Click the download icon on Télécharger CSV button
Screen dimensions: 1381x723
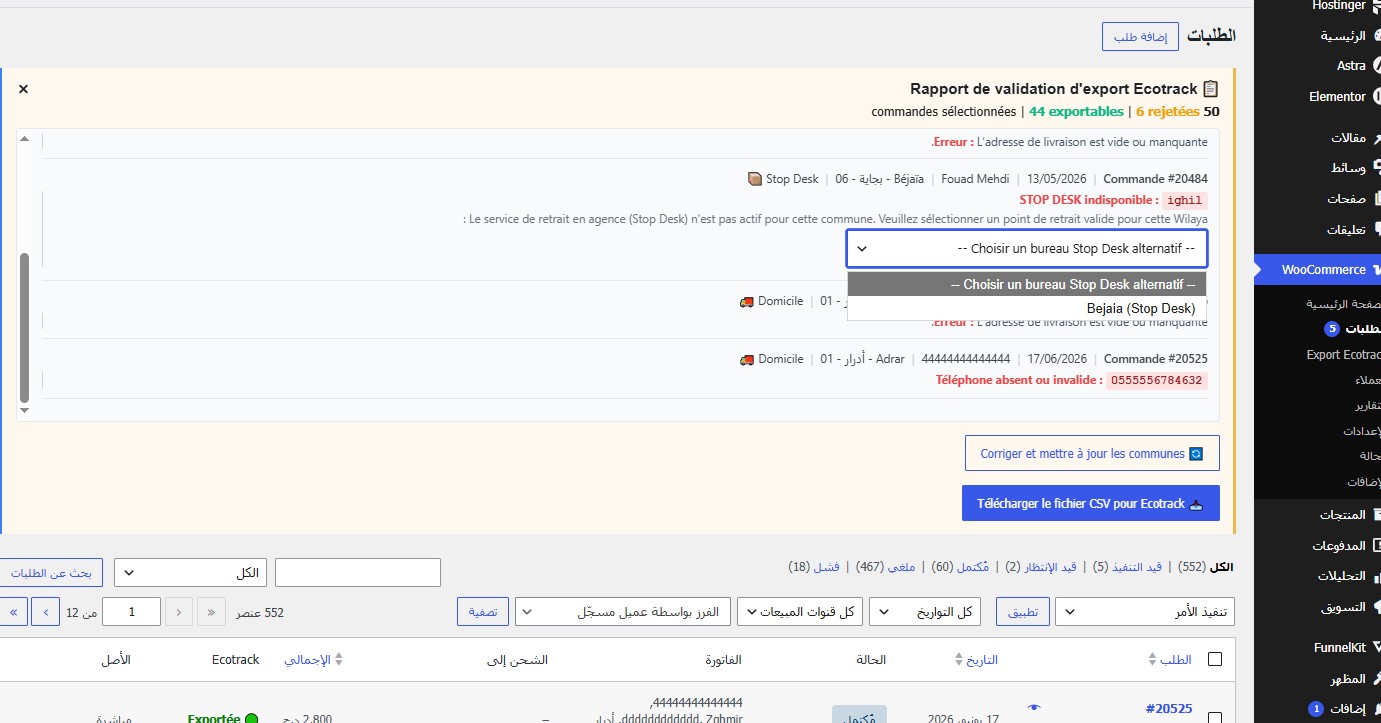[1197, 504]
